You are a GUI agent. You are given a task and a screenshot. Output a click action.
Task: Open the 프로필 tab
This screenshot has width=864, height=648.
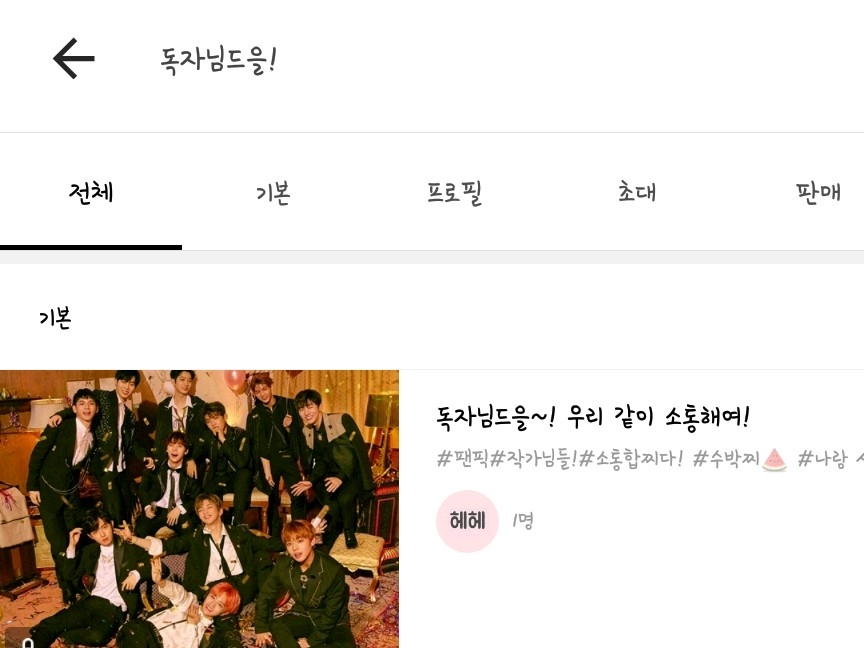455,193
